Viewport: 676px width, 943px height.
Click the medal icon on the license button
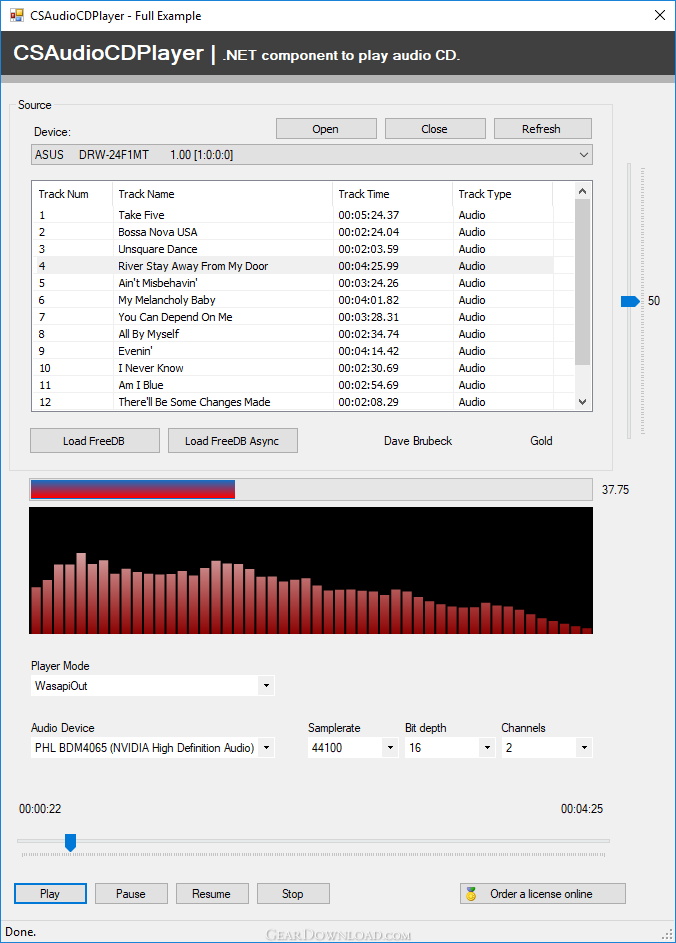tap(472, 894)
